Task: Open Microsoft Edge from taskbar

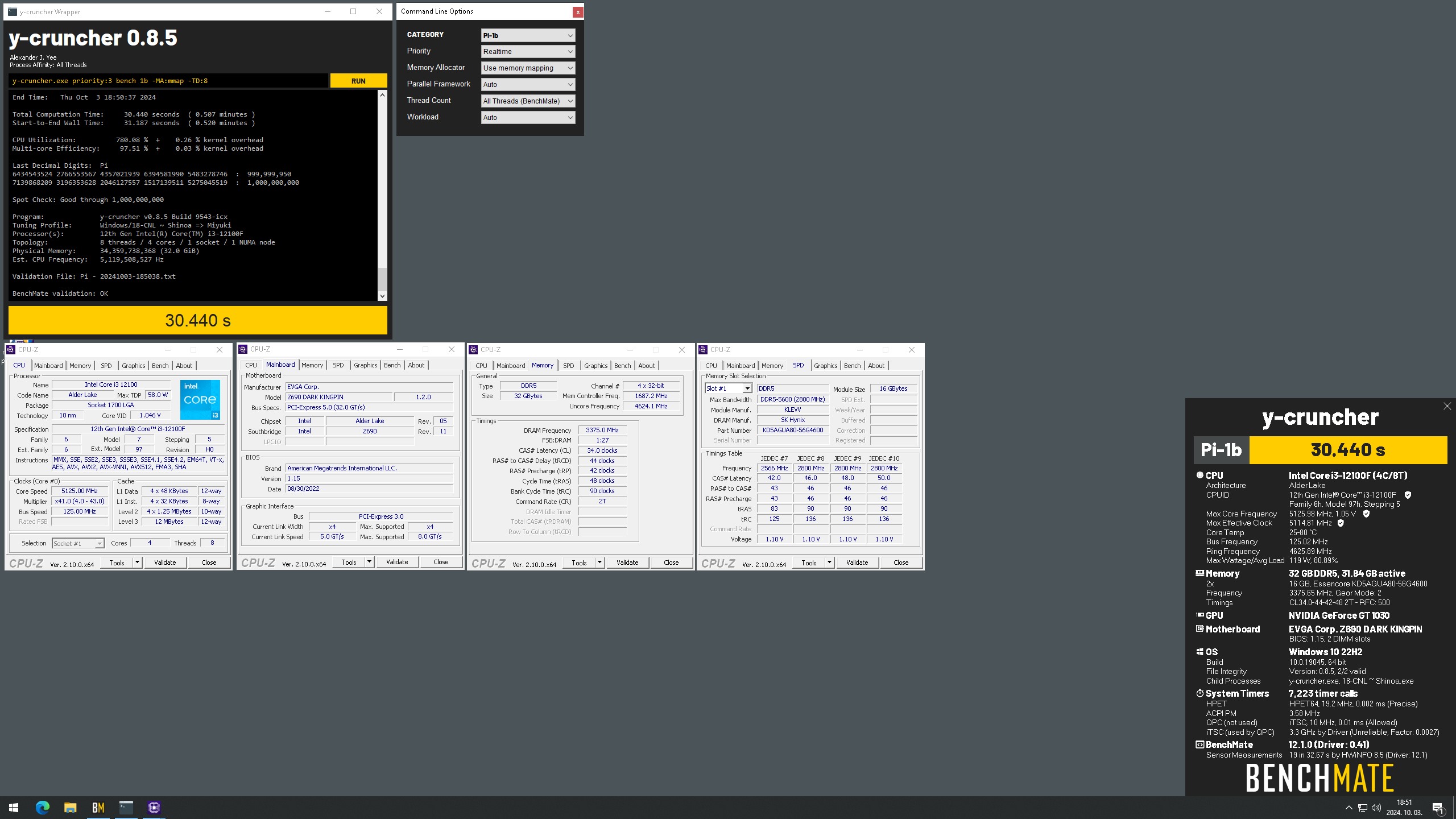Action: pyautogui.click(x=42, y=807)
